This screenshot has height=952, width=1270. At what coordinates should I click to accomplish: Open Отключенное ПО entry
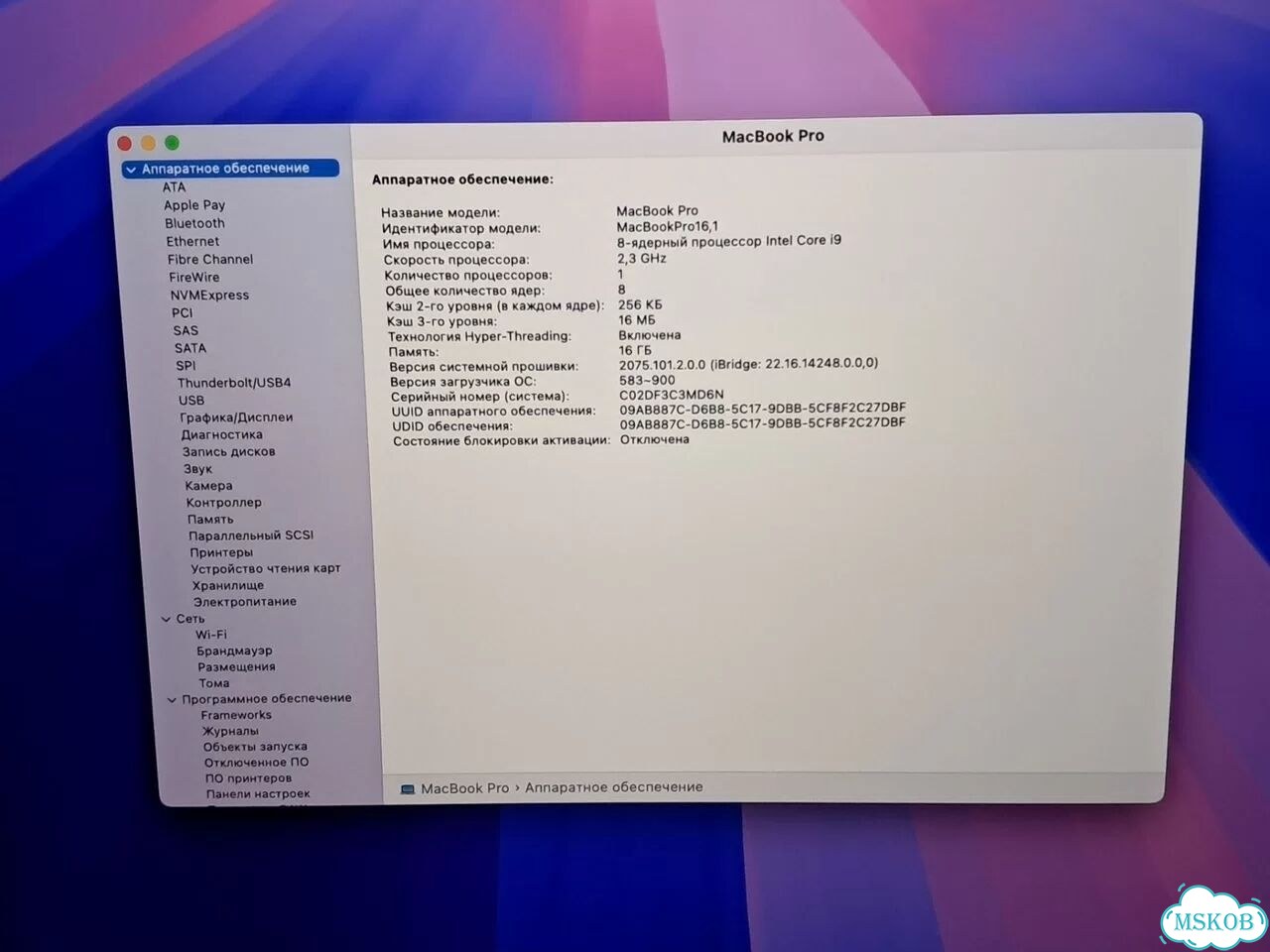pyautogui.click(x=256, y=763)
